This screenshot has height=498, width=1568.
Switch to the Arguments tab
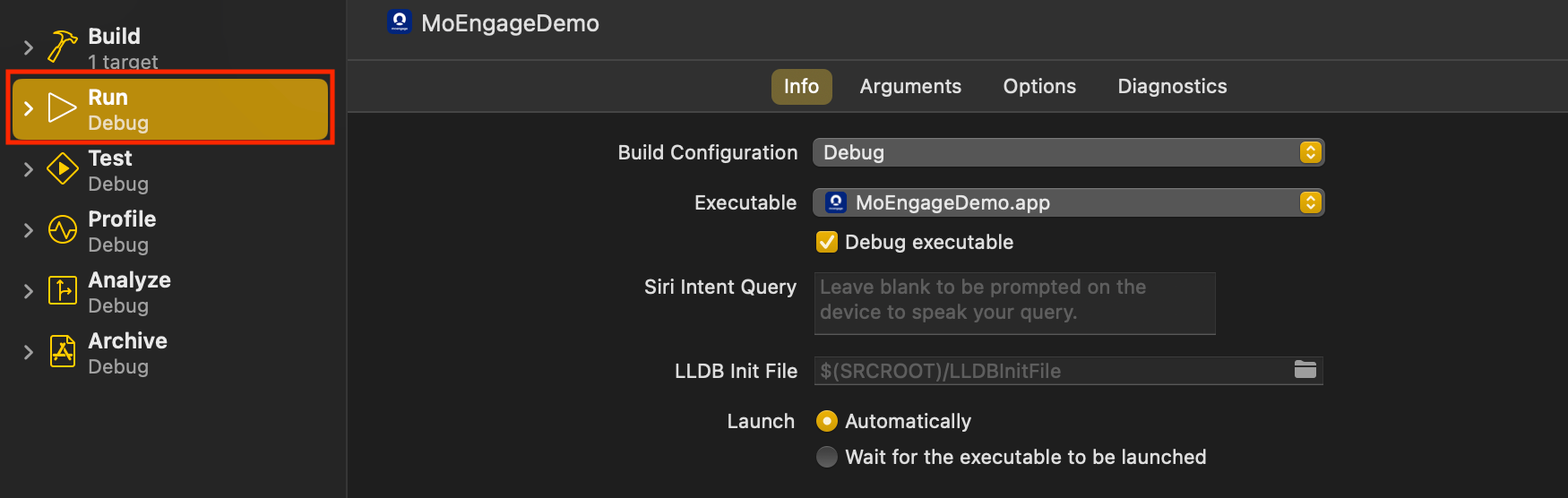coord(910,87)
